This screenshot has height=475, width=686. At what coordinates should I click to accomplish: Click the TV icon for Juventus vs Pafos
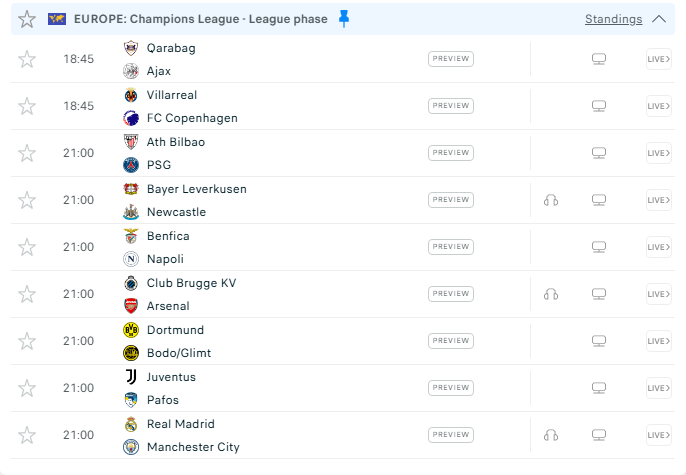tap(599, 388)
